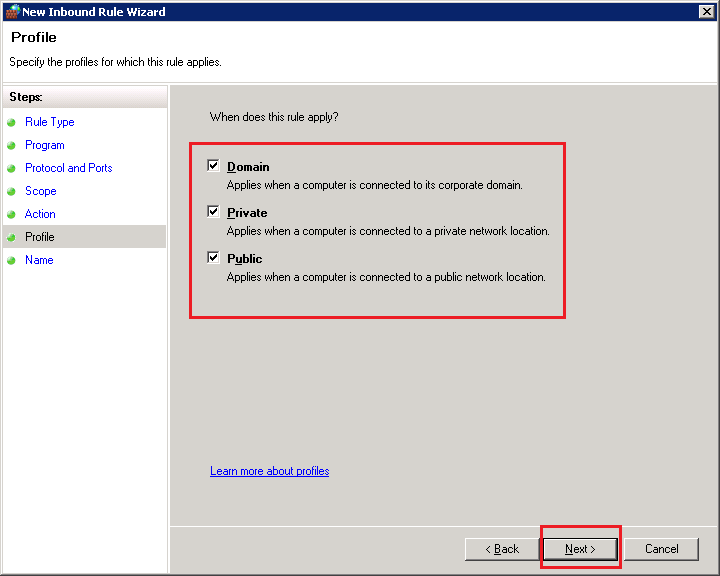Click green bullet beside Rule Type
This screenshot has width=720, height=576.
point(11,123)
